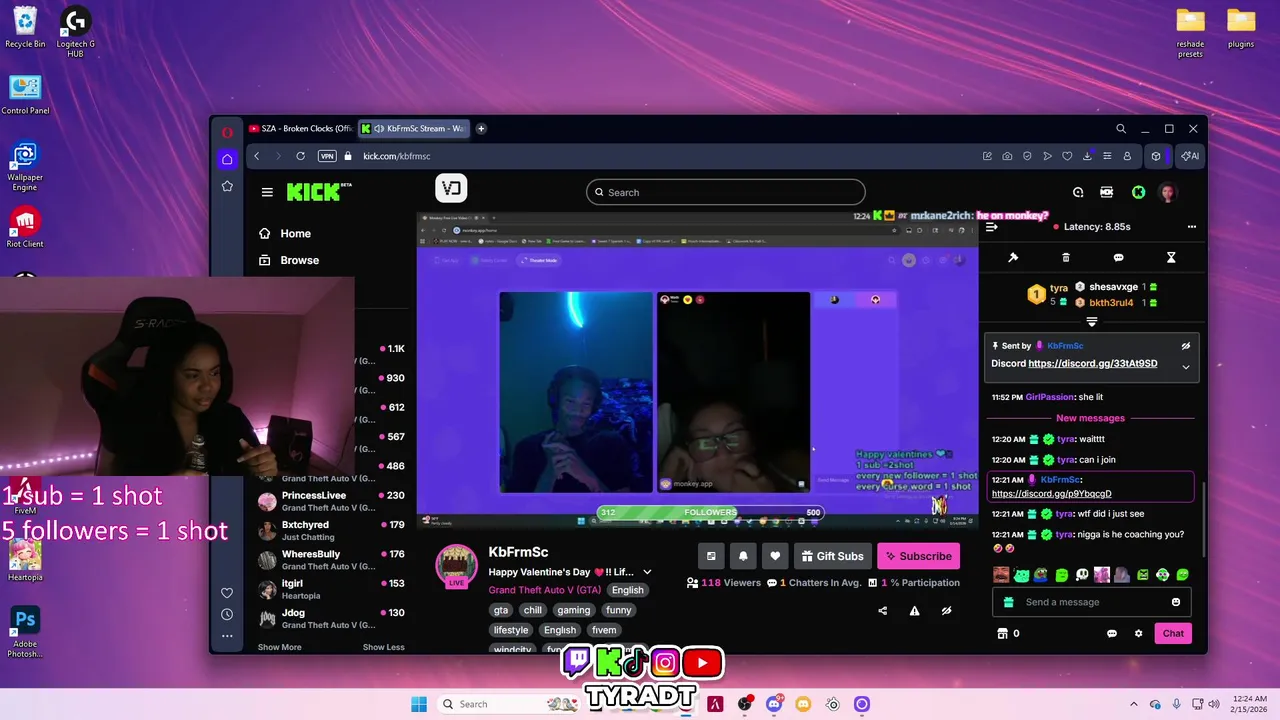This screenshot has height=720, width=1280.
Task: Open Opera easy setup icon
Action: click(x=1107, y=156)
